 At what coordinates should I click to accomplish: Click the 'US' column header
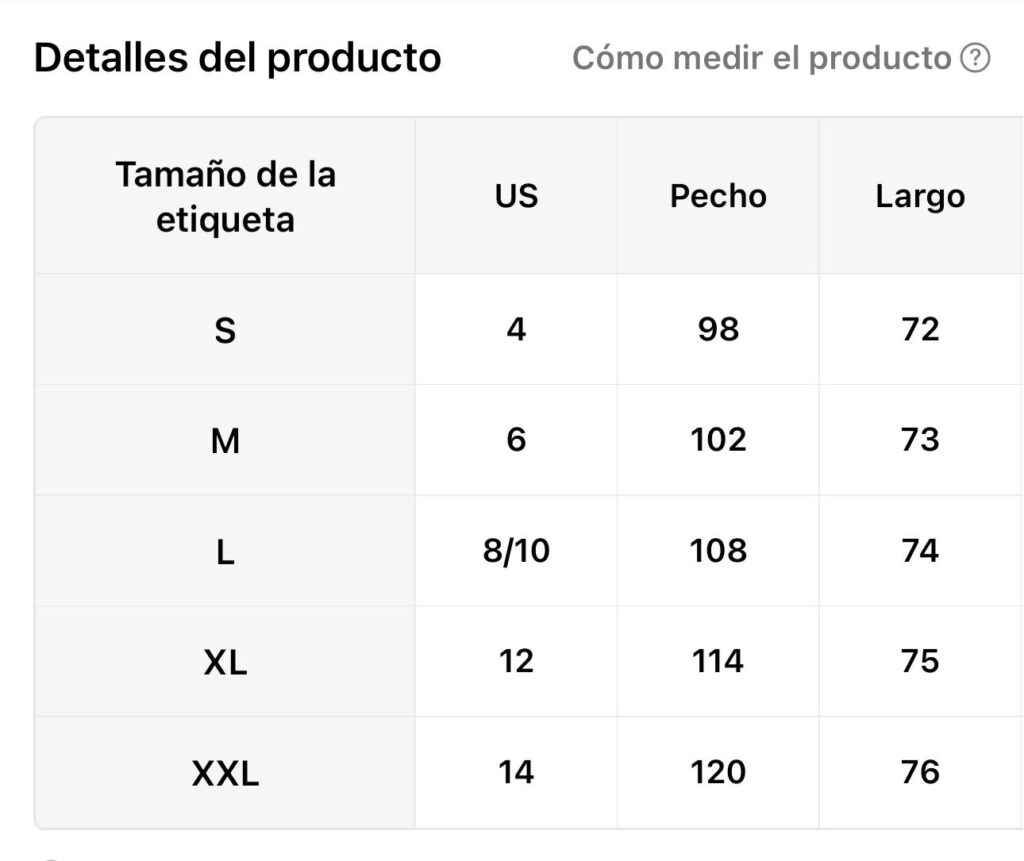tap(516, 196)
